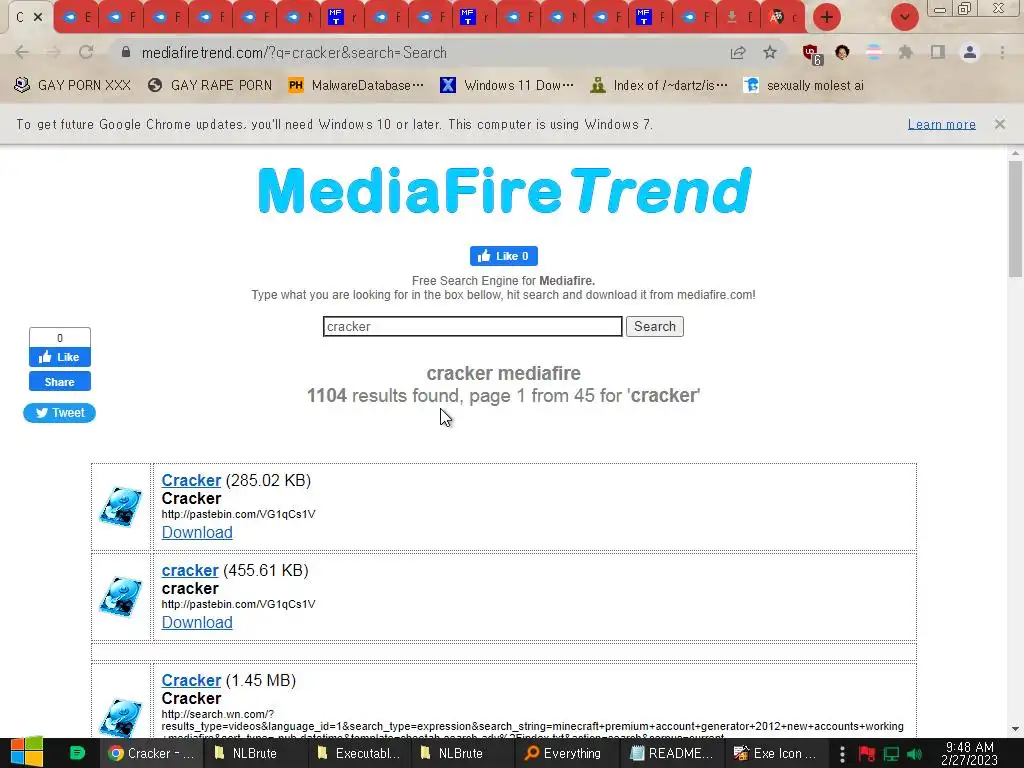Click the Like 0 button below the logo
Viewport: 1024px width, 768px height.
pos(504,256)
